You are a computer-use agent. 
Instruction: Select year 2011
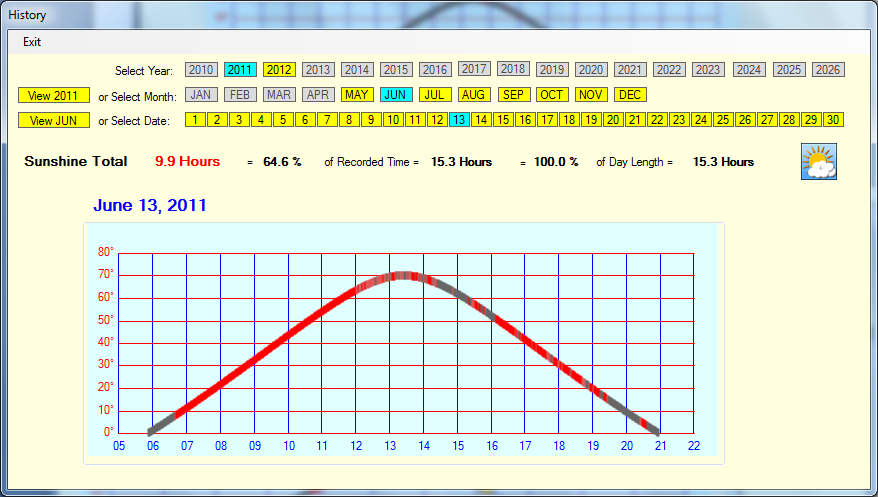pos(240,70)
